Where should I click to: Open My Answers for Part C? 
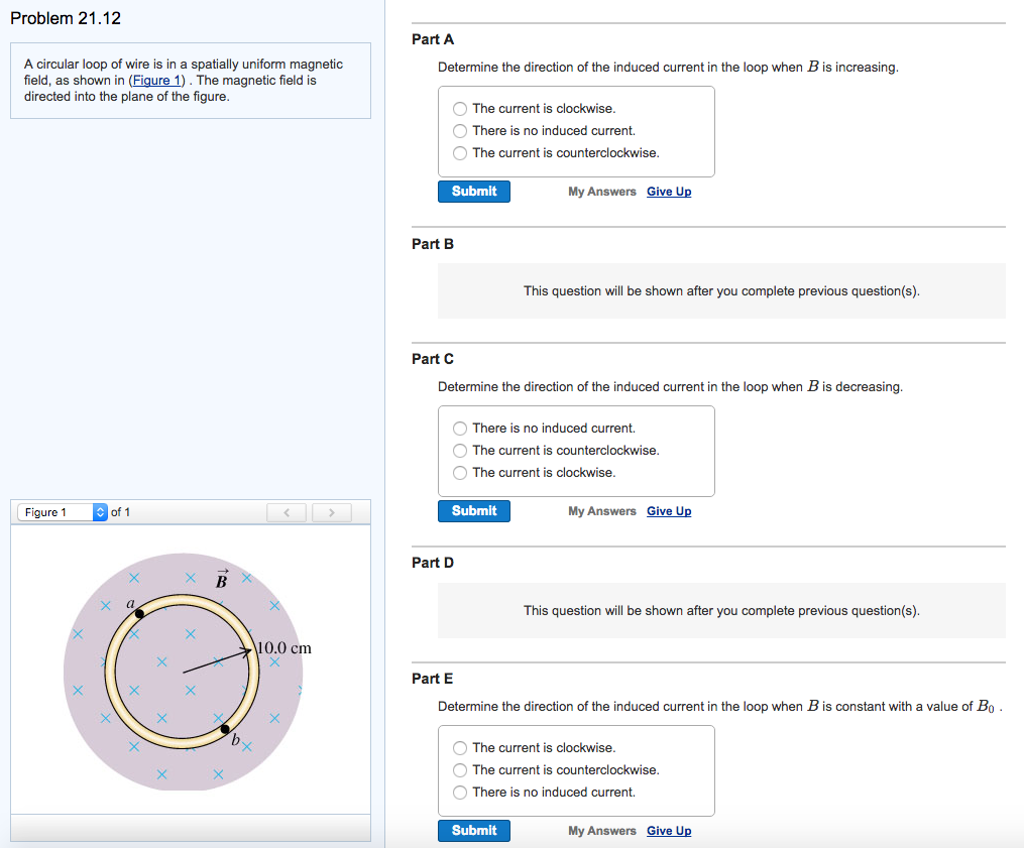click(601, 511)
